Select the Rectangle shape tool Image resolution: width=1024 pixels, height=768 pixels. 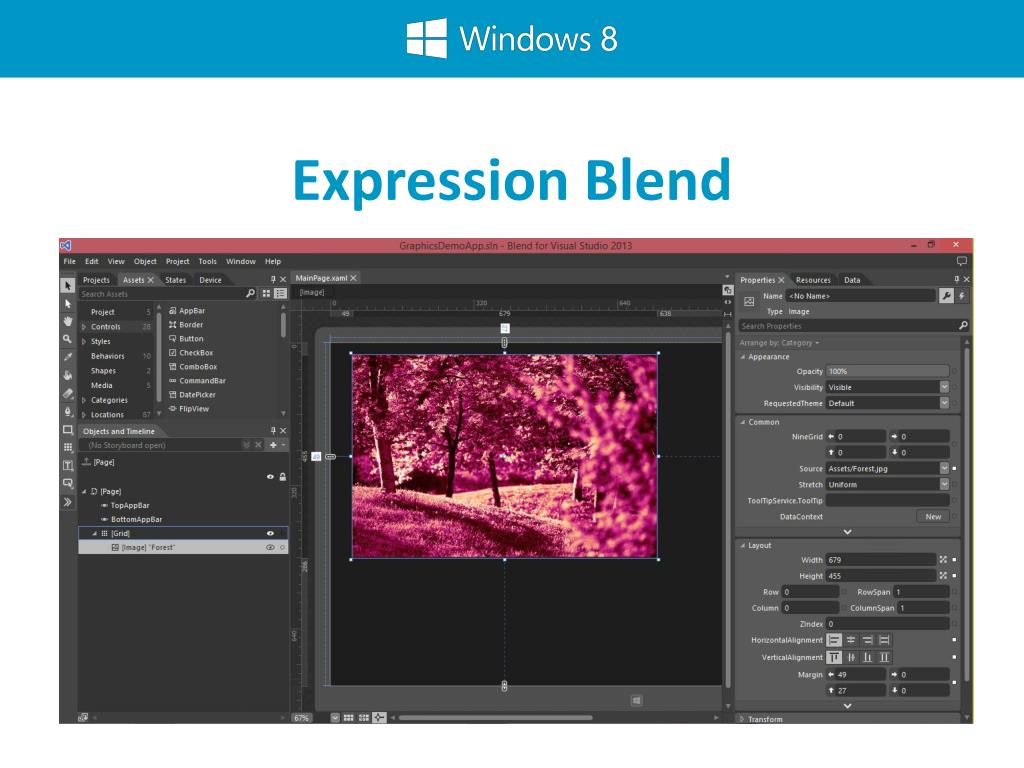pos(68,430)
